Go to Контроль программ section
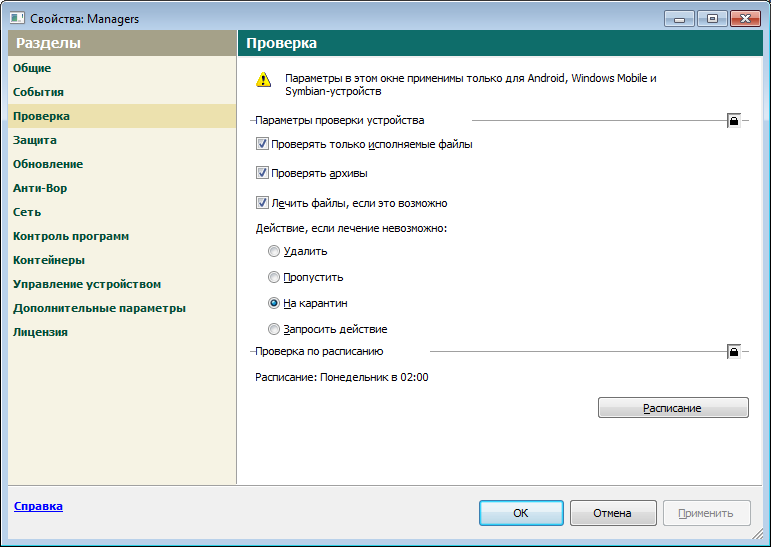The width and height of the screenshot is (771, 547). (x=122, y=236)
